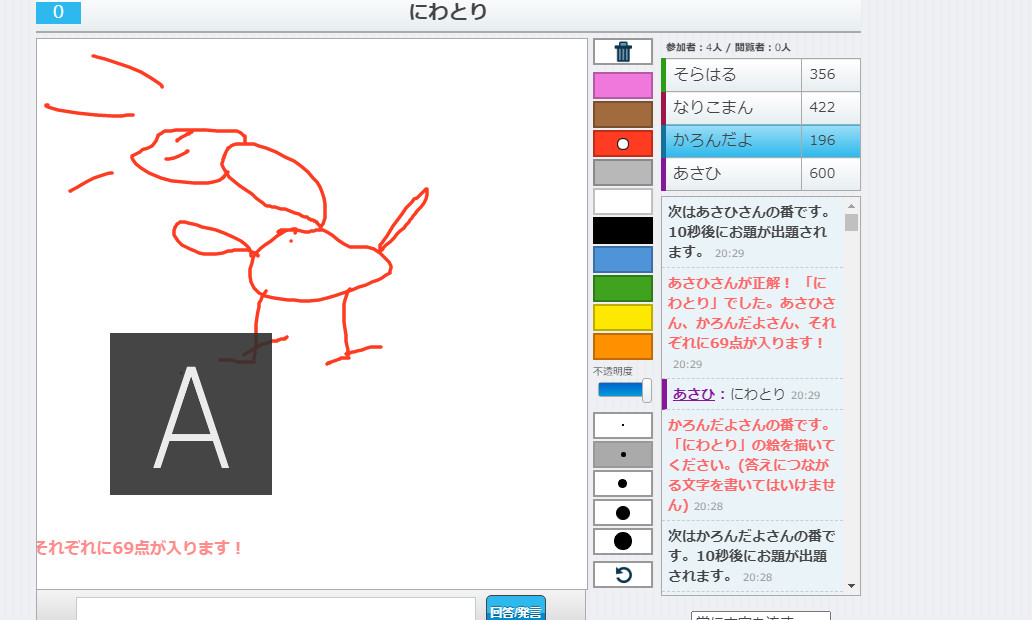Click the score 600
The width and height of the screenshot is (1032, 620).
pyautogui.click(x=822, y=173)
